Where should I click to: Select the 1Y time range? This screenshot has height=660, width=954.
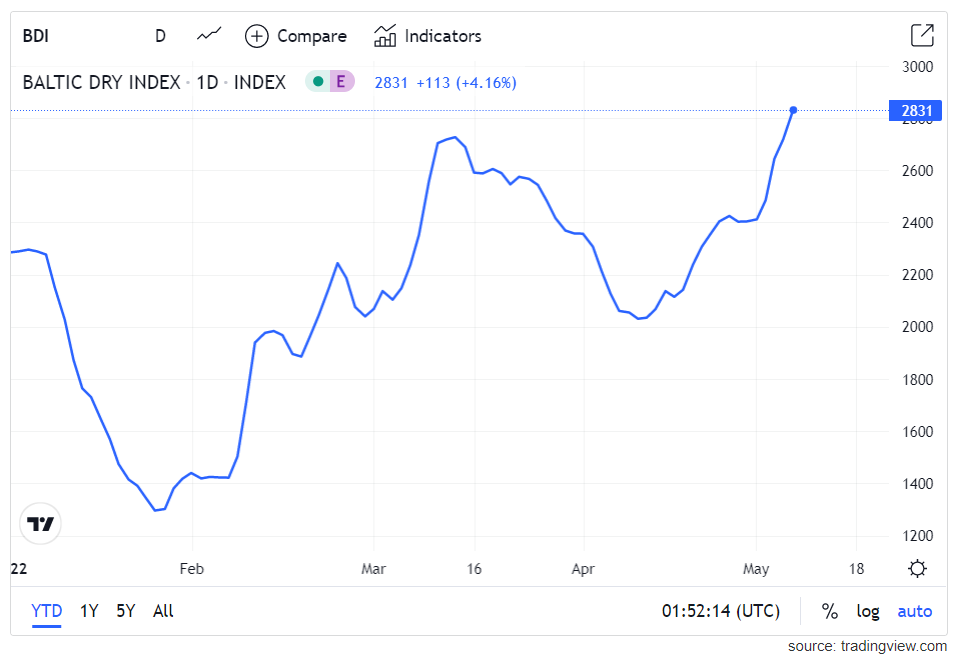(89, 611)
